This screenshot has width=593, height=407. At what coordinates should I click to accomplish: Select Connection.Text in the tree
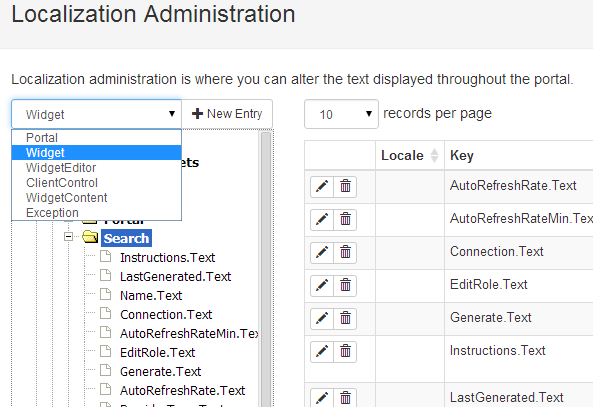coord(166,314)
